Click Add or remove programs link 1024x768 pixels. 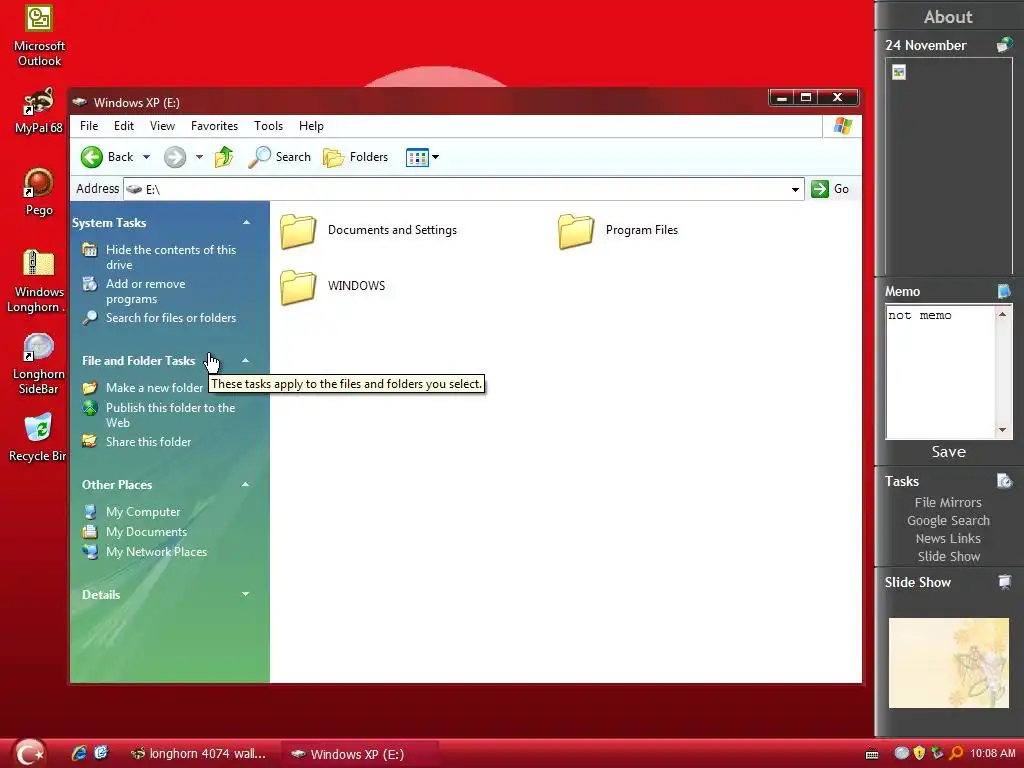click(x=145, y=291)
